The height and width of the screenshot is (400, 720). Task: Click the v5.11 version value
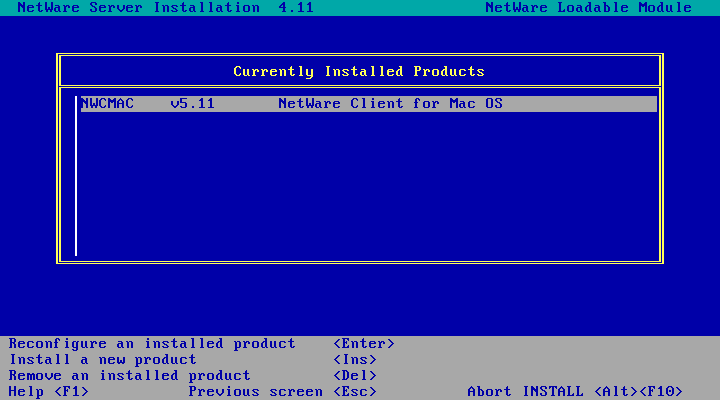[x=192, y=104]
